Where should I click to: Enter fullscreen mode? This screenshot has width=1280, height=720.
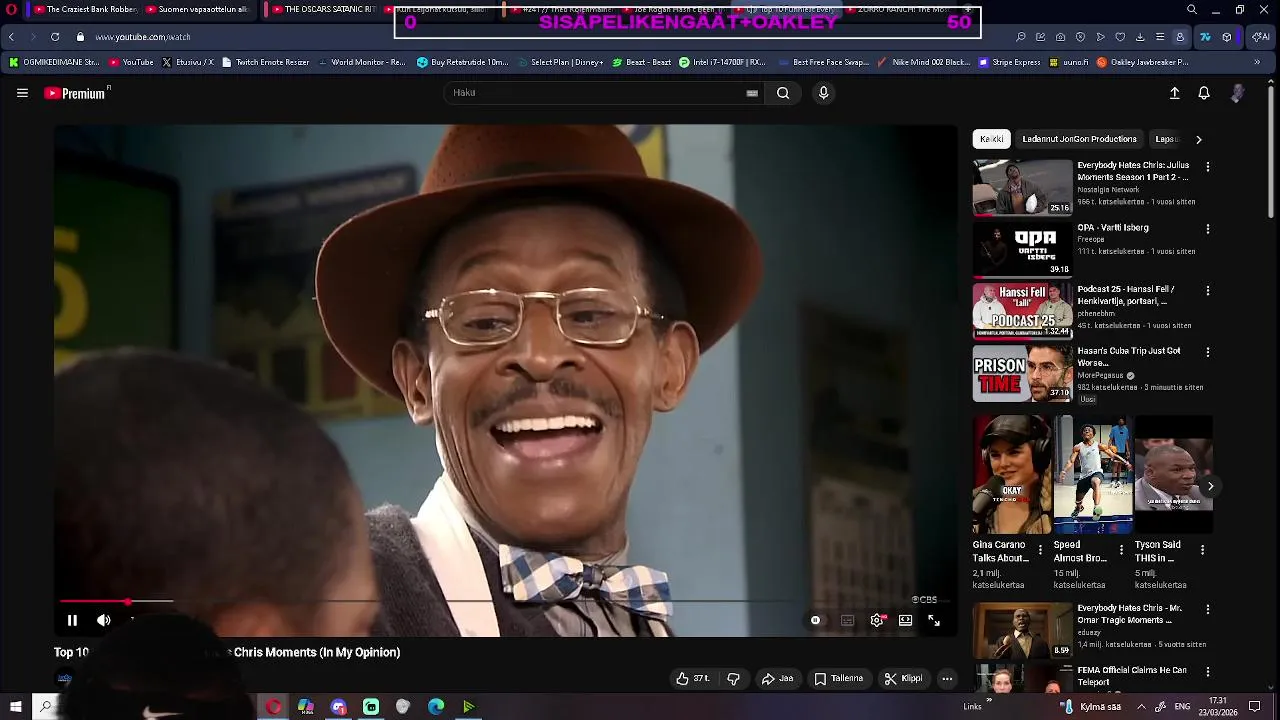tap(933, 620)
